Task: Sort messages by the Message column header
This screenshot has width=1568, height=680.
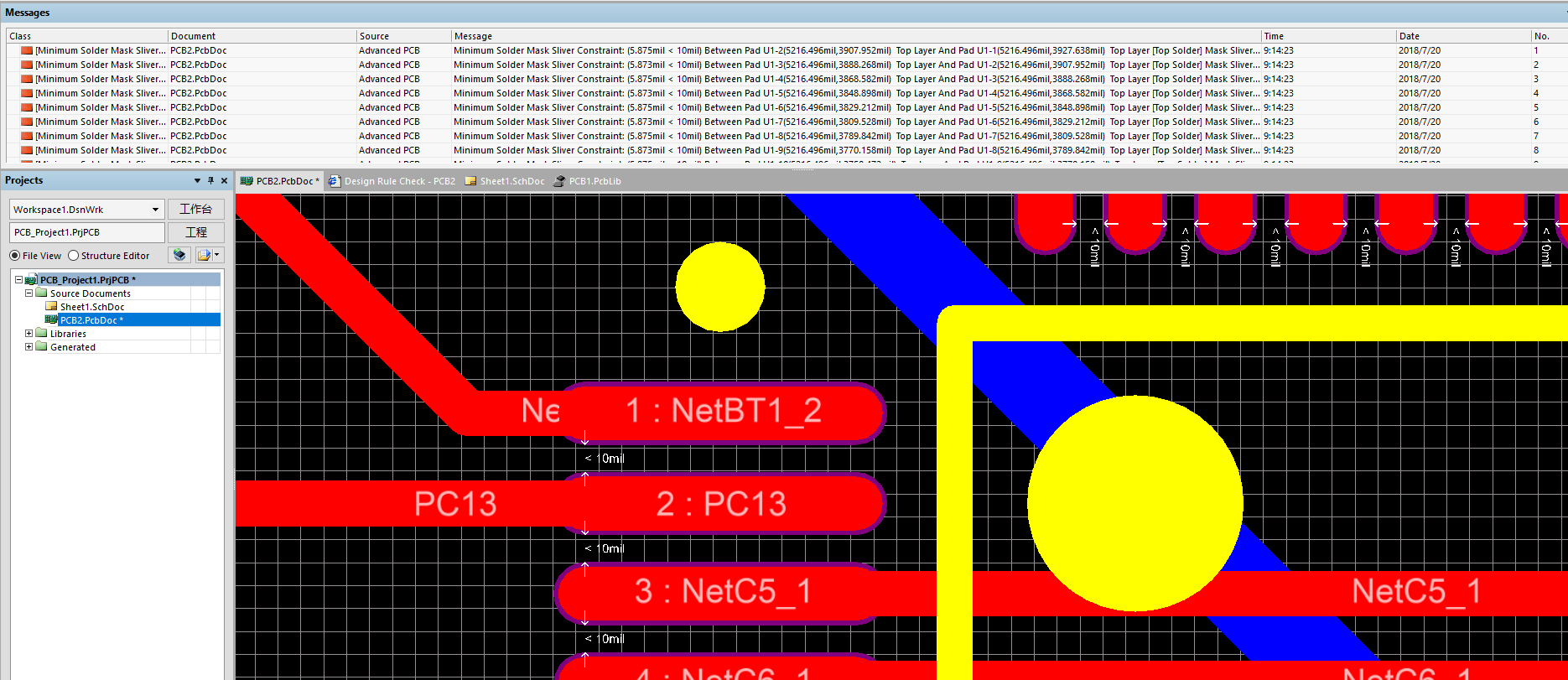Action: [856, 36]
